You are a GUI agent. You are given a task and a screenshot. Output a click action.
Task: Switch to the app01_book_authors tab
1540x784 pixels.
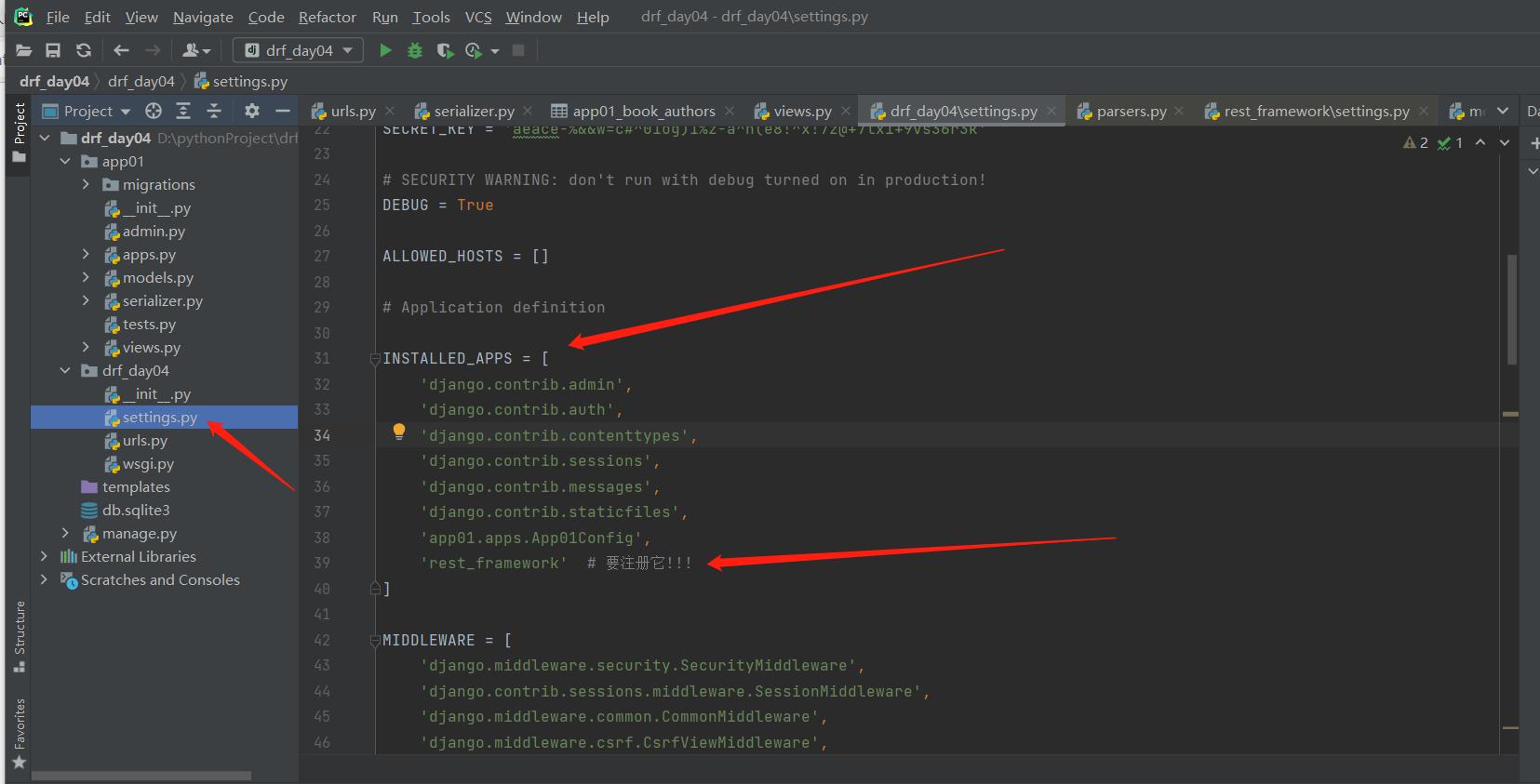click(643, 111)
